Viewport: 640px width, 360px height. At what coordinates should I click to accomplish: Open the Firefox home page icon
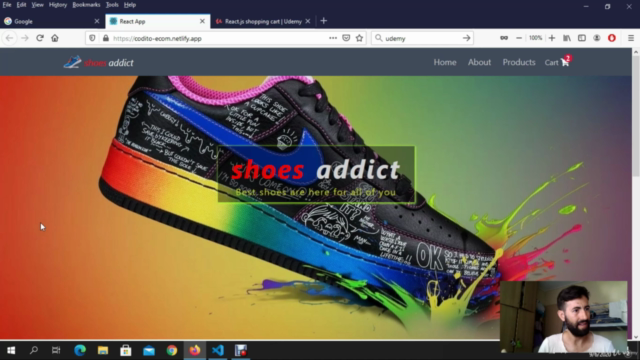coord(55,38)
